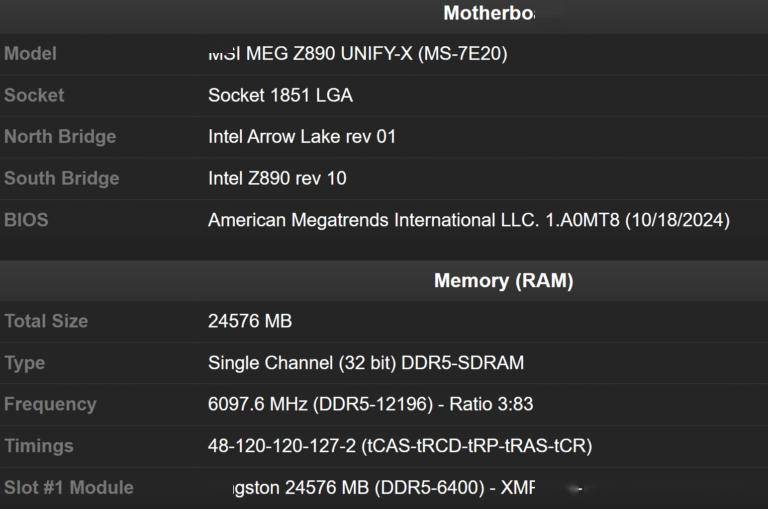Select the 24576 MB (DDR5-6400) module value
The height and width of the screenshot is (509, 768).
tap(384, 488)
